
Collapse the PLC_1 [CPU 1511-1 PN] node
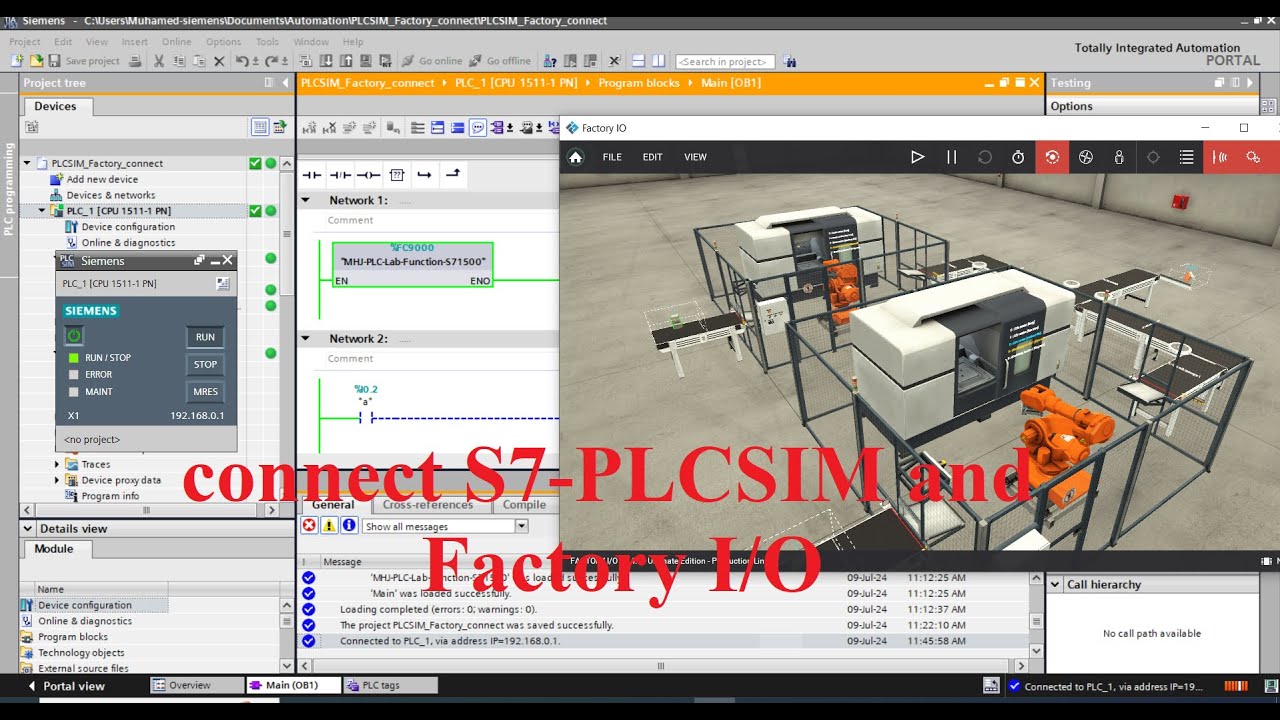click(x=42, y=211)
